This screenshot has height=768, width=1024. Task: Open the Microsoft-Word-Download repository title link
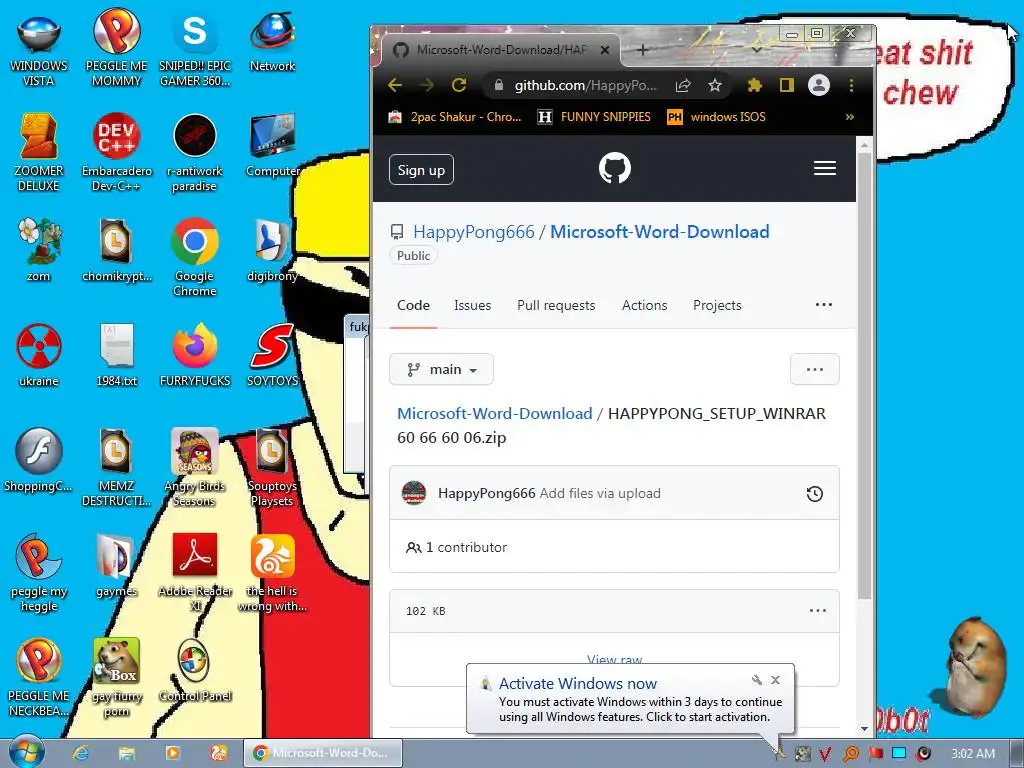660,232
